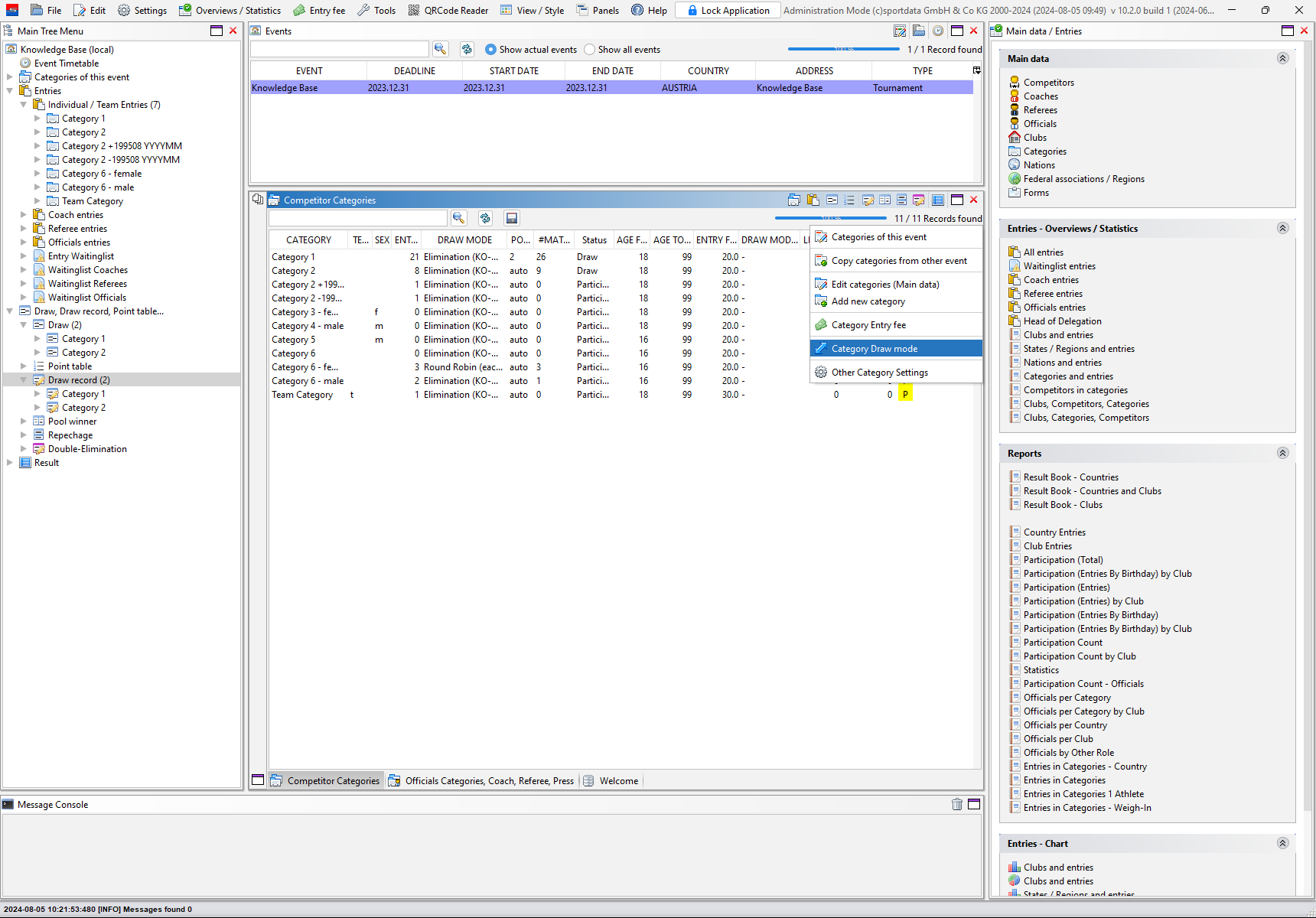This screenshot has height=918, width=1316.
Task: Click the yellow P cell in Team Category row
Action: click(905, 395)
